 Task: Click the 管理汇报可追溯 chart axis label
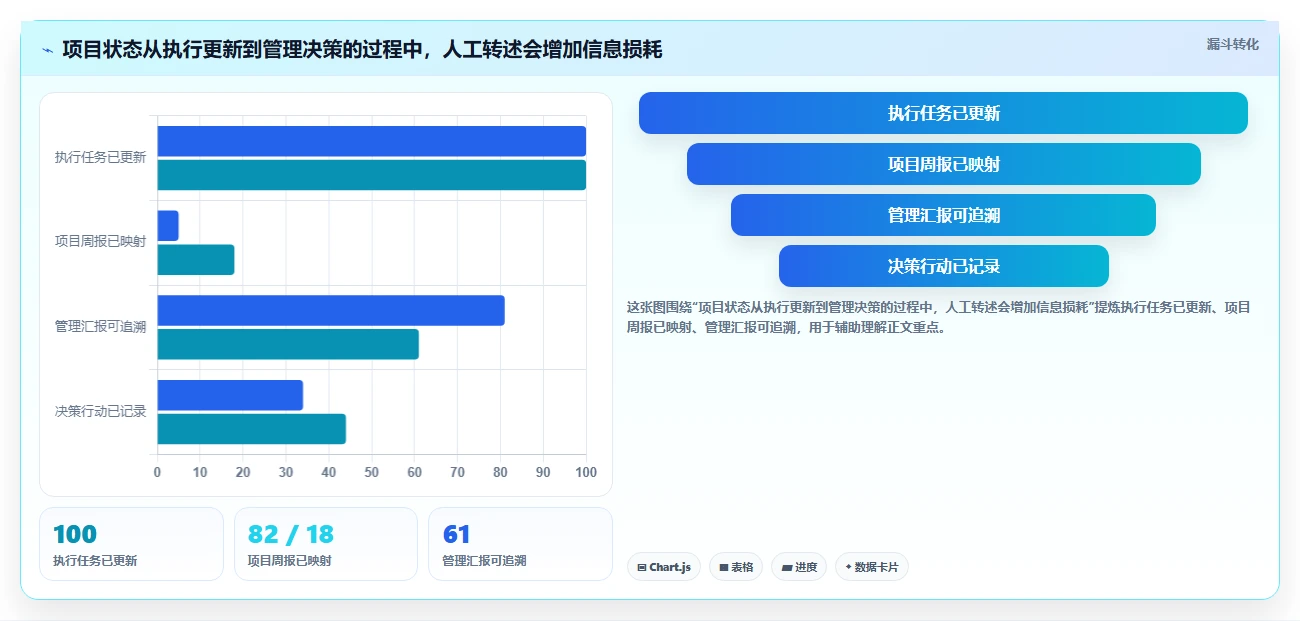[x=100, y=327]
